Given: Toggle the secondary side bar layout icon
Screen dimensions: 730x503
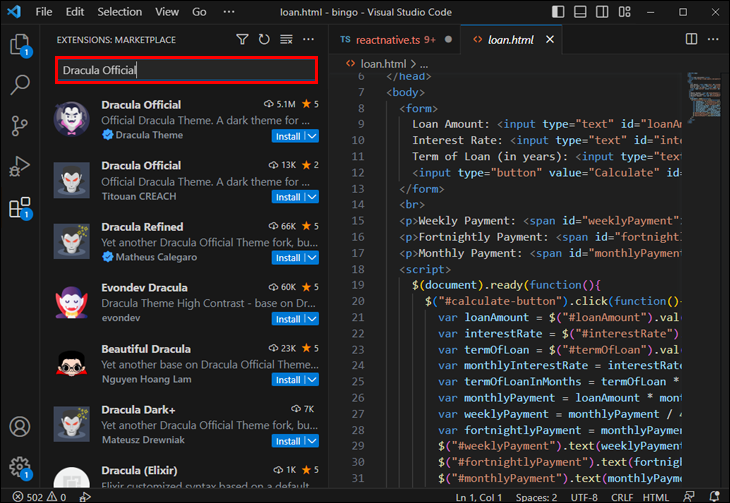Looking at the screenshot, I should (x=602, y=12).
